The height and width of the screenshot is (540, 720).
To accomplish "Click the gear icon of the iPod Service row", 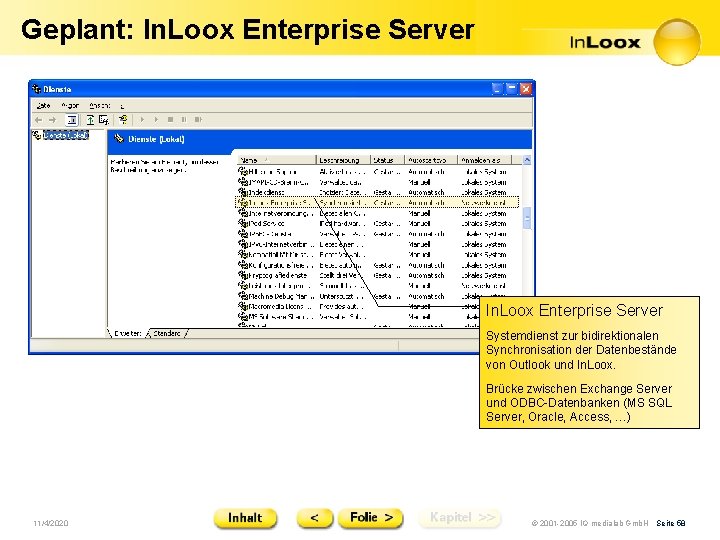I will (x=243, y=223).
